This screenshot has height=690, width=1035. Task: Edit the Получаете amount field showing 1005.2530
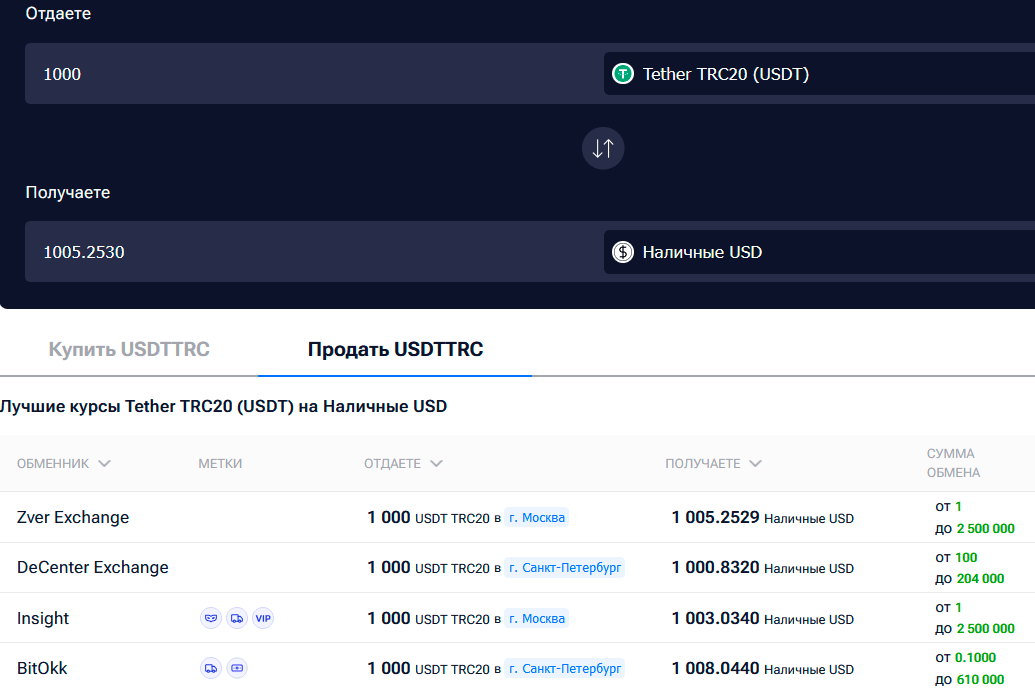(x=314, y=252)
